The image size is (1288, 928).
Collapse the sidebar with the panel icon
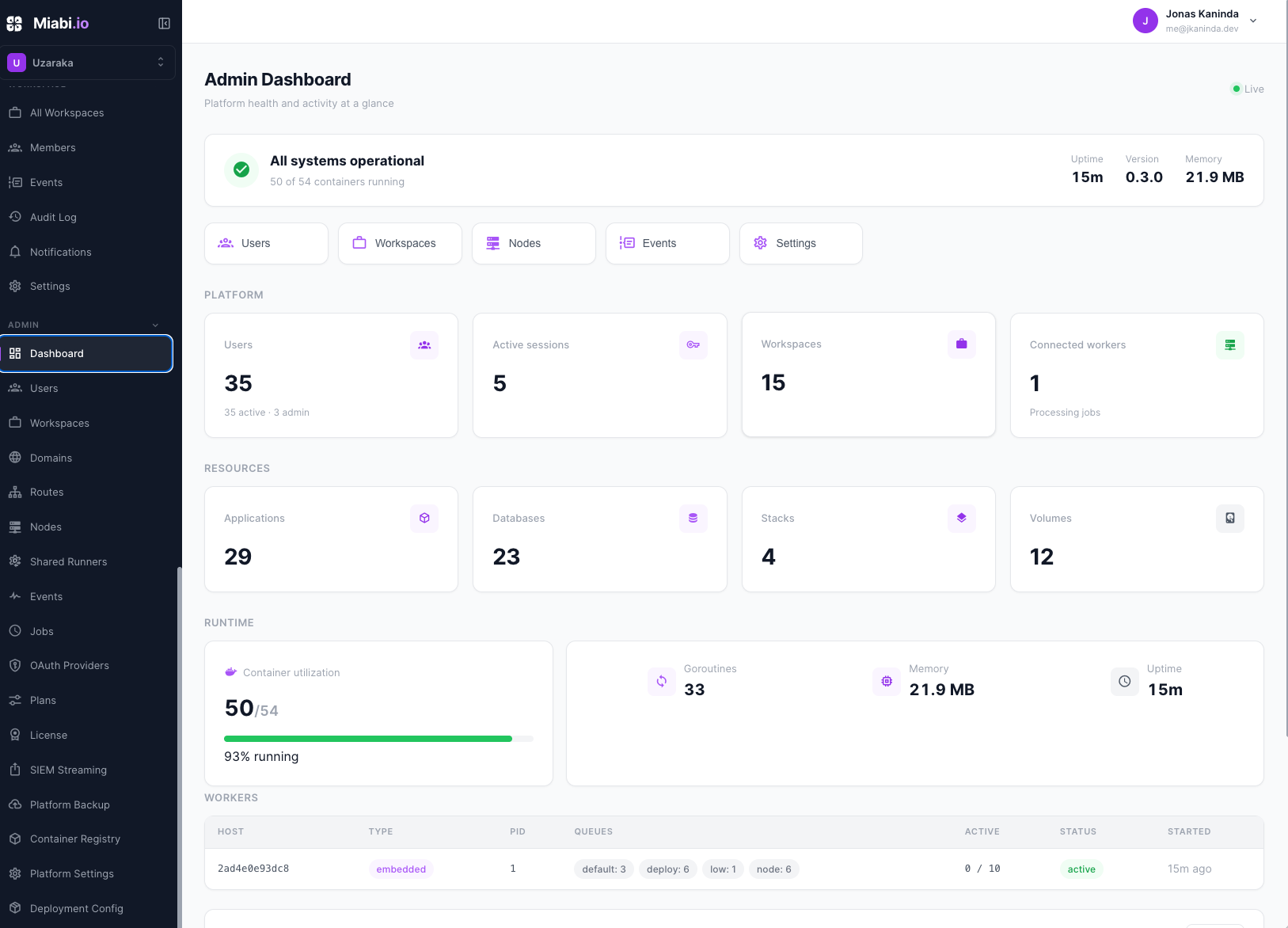point(164,24)
